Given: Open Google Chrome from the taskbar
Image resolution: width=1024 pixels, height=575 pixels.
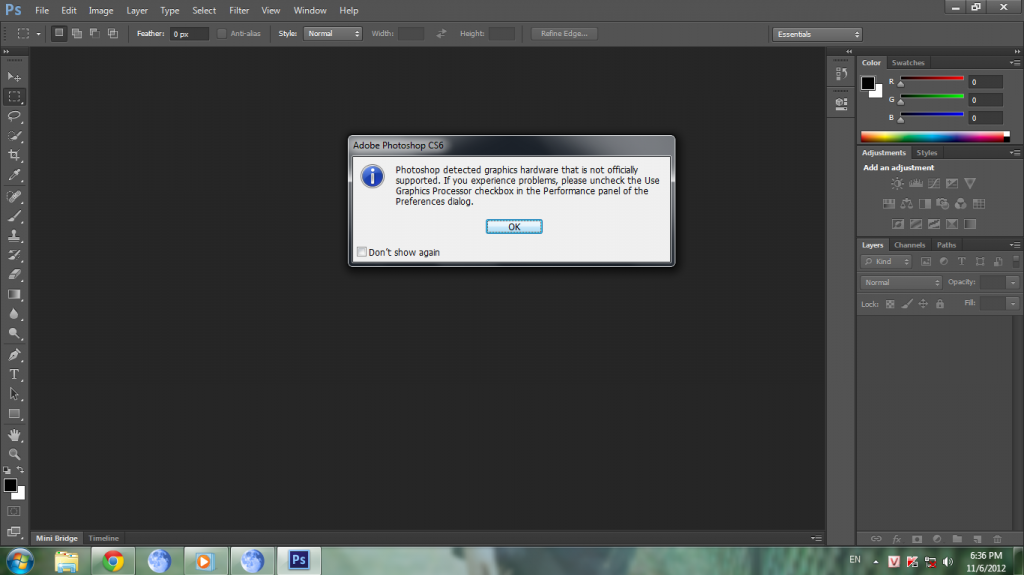Looking at the screenshot, I should click(113, 561).
